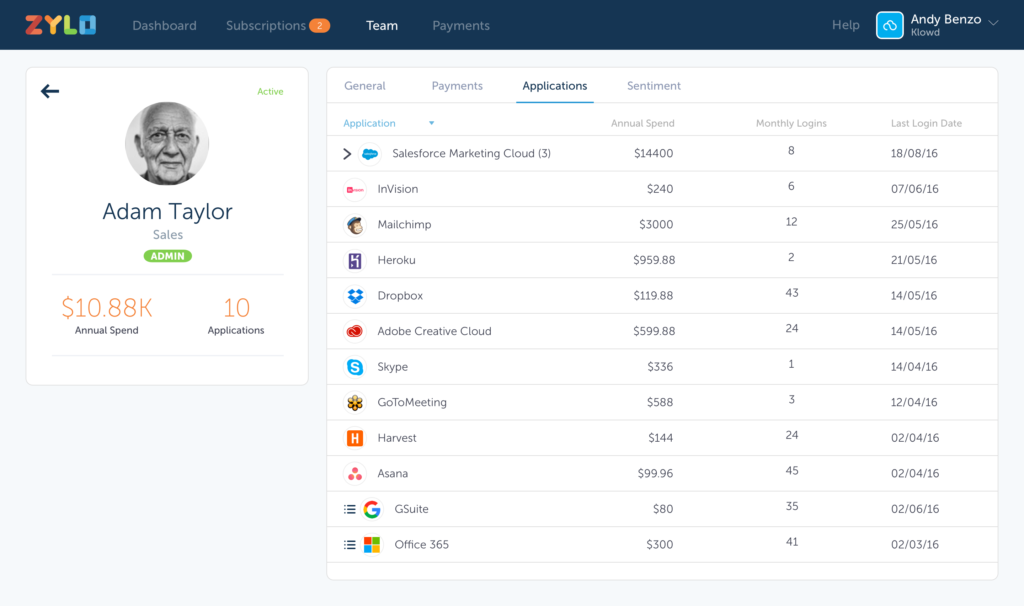This screenshot has width=1024, height=606.
Task: Click the list icon beside GSuite
Action: [x=349, y=509]
